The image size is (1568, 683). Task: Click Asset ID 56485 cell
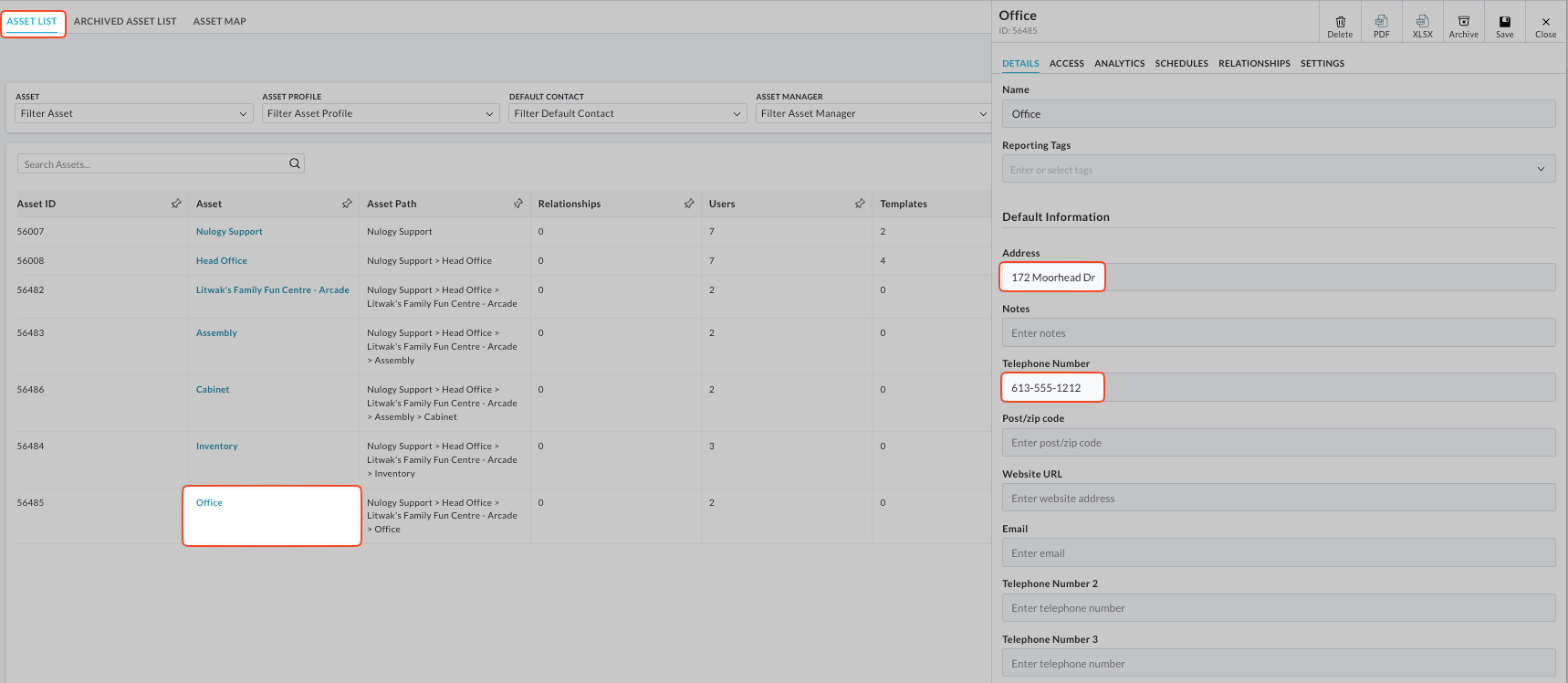pos(30,503)
